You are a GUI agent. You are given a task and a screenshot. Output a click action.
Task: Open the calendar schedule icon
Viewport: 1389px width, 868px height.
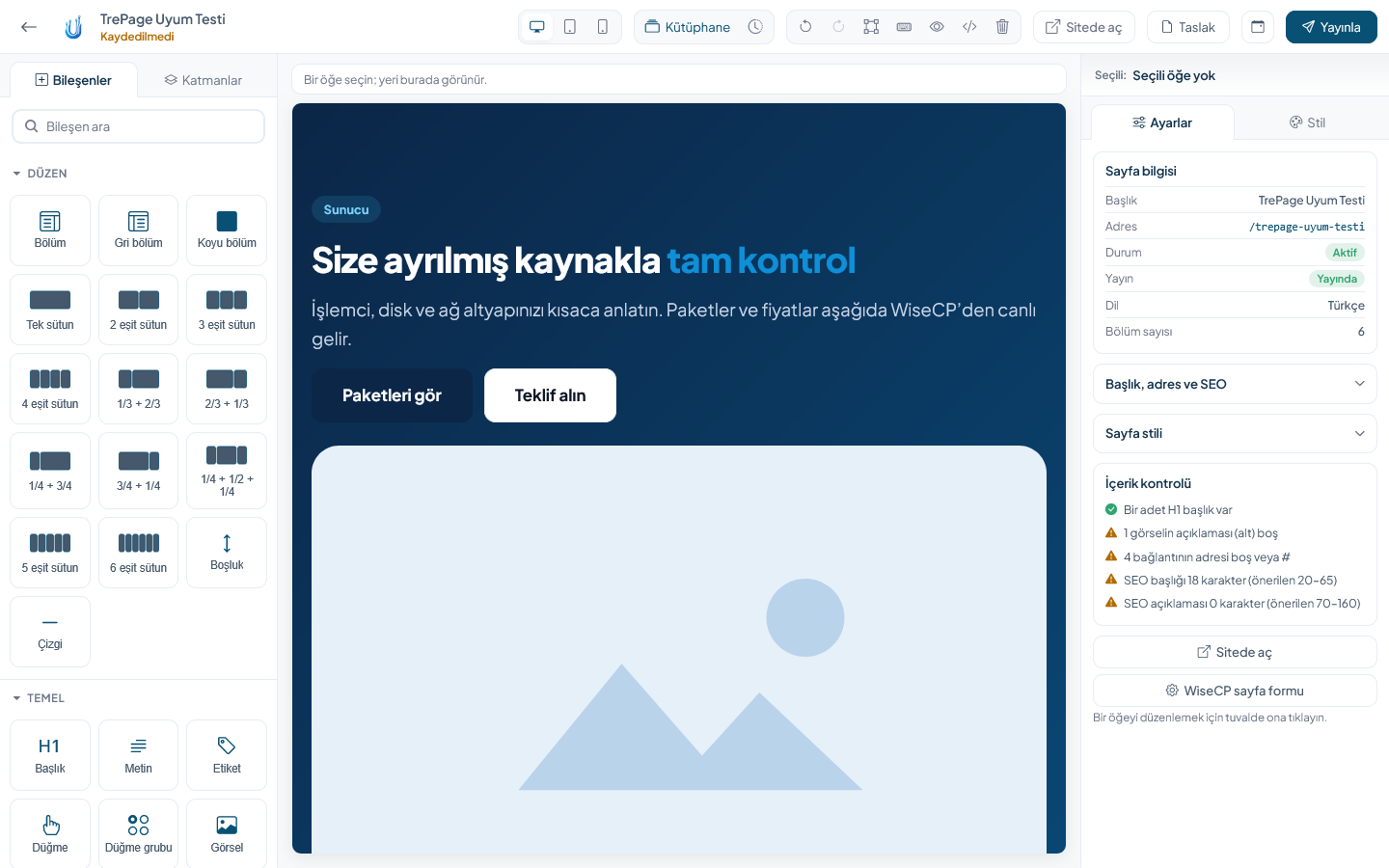pyautogui.click(x=1258, y=27)
